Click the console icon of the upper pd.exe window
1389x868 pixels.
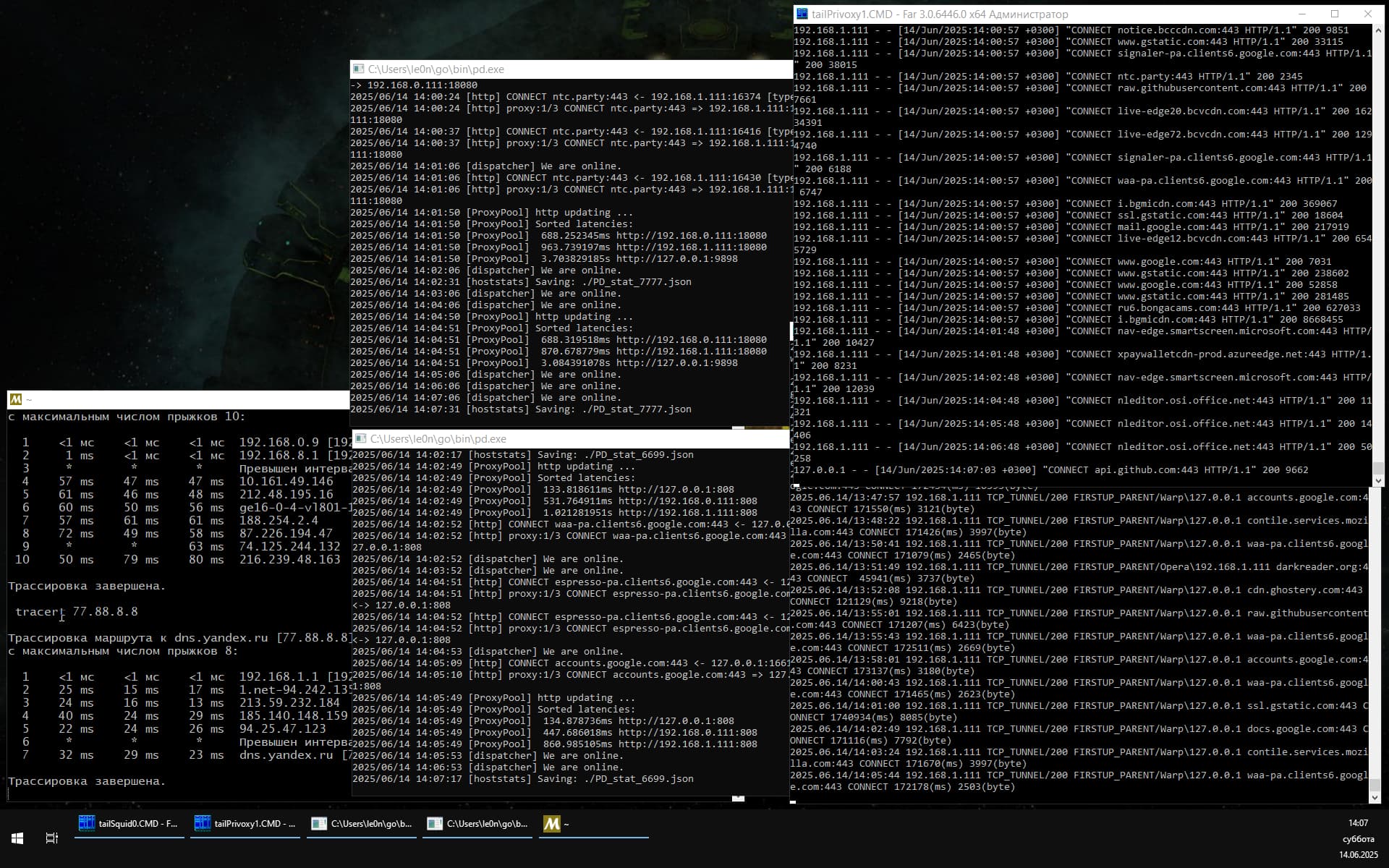click(357, 69)
